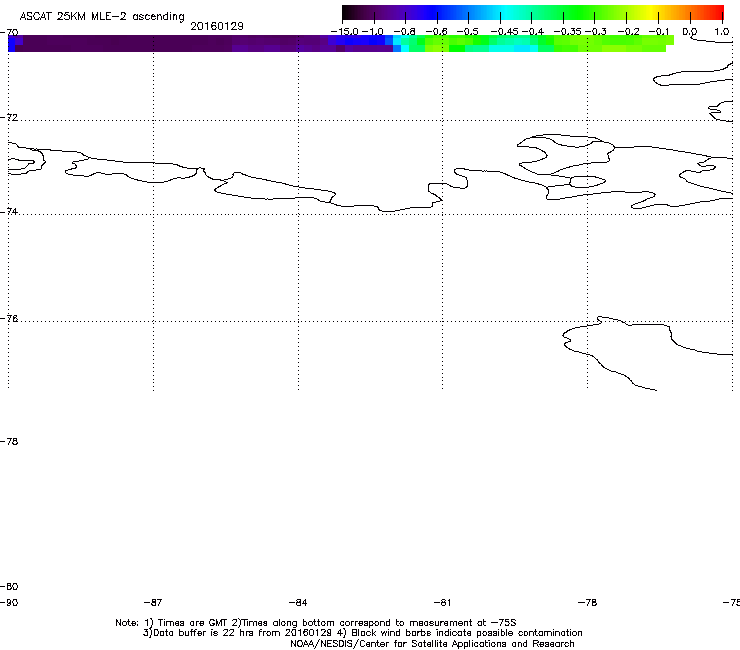Select the date label '20160129' under the title
The width and height of the screenshot is (740, 650).
point(217,26)
